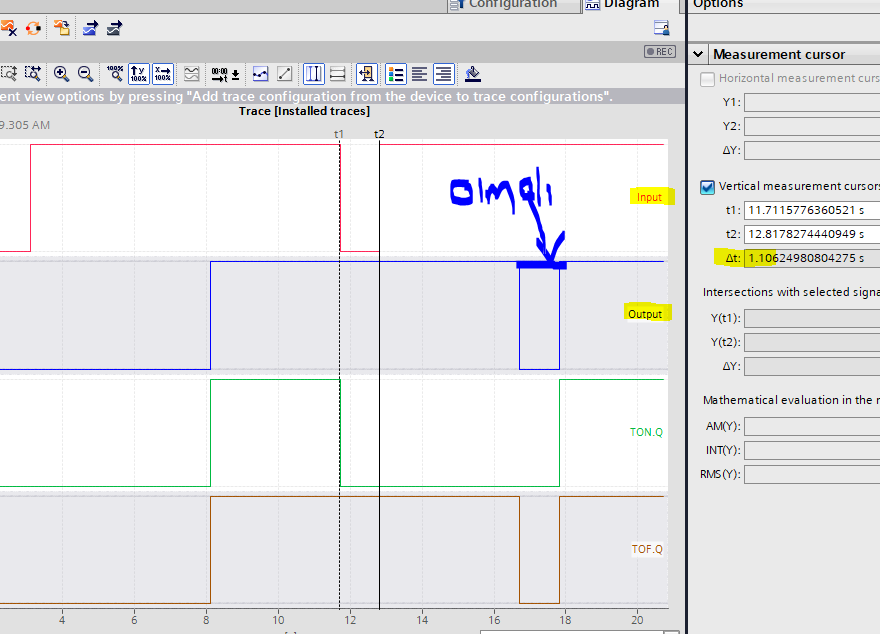
Task: Click the t1 time value field
Action: (812, 210)
